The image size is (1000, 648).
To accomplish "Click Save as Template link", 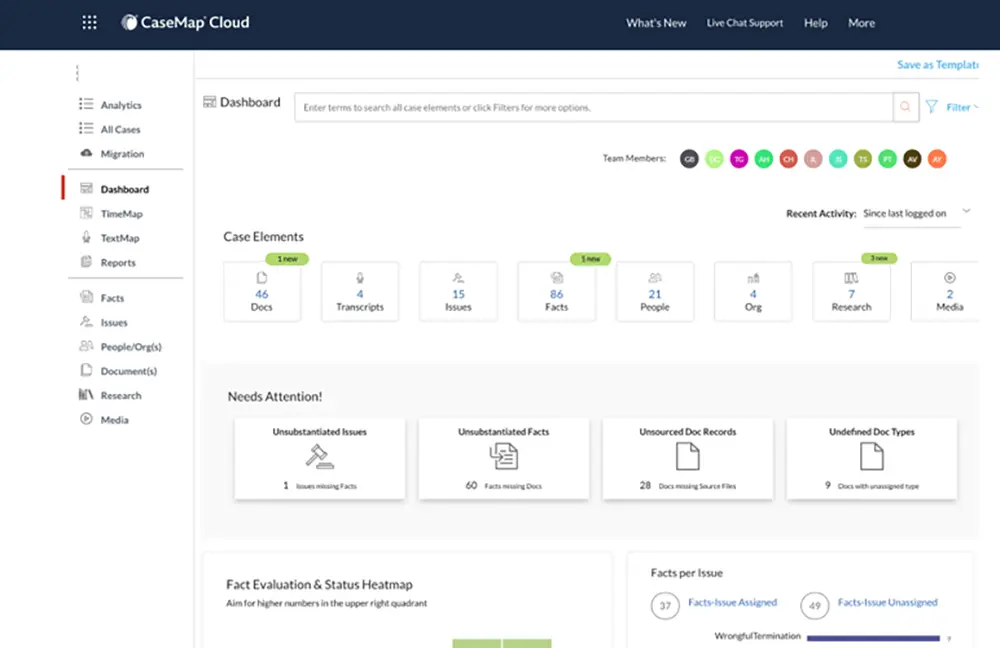I will tap(937, 65).
